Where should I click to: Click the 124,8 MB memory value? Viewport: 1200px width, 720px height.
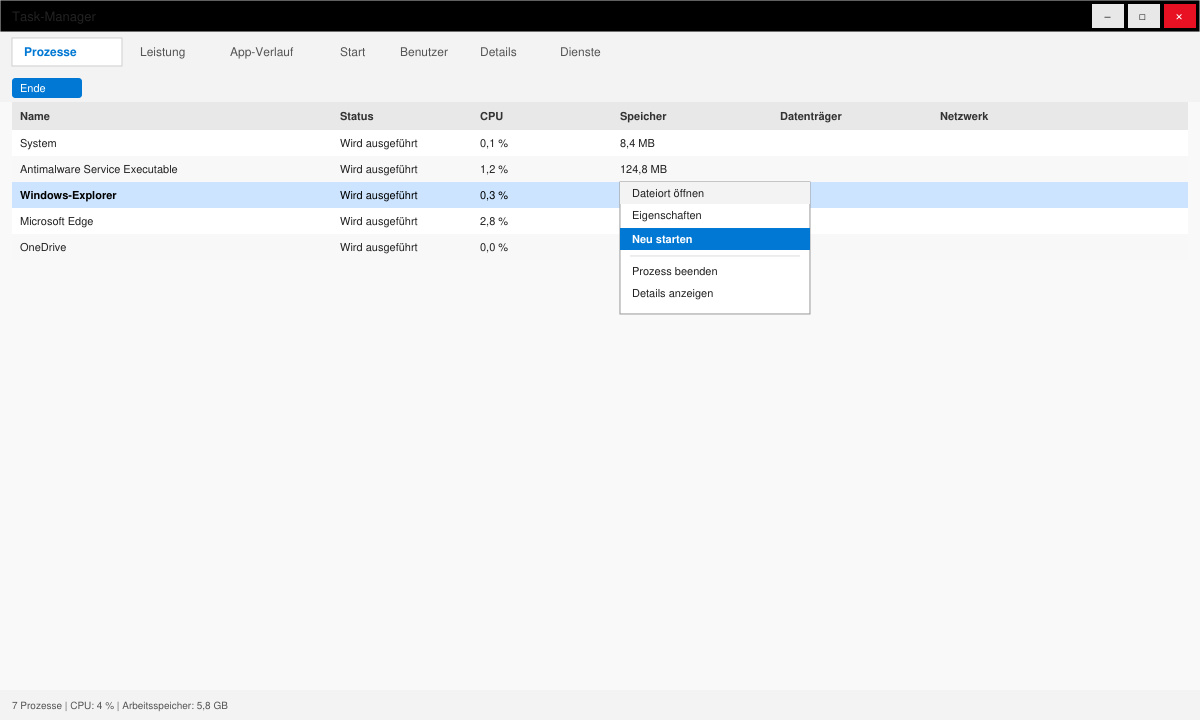[643, 169]
